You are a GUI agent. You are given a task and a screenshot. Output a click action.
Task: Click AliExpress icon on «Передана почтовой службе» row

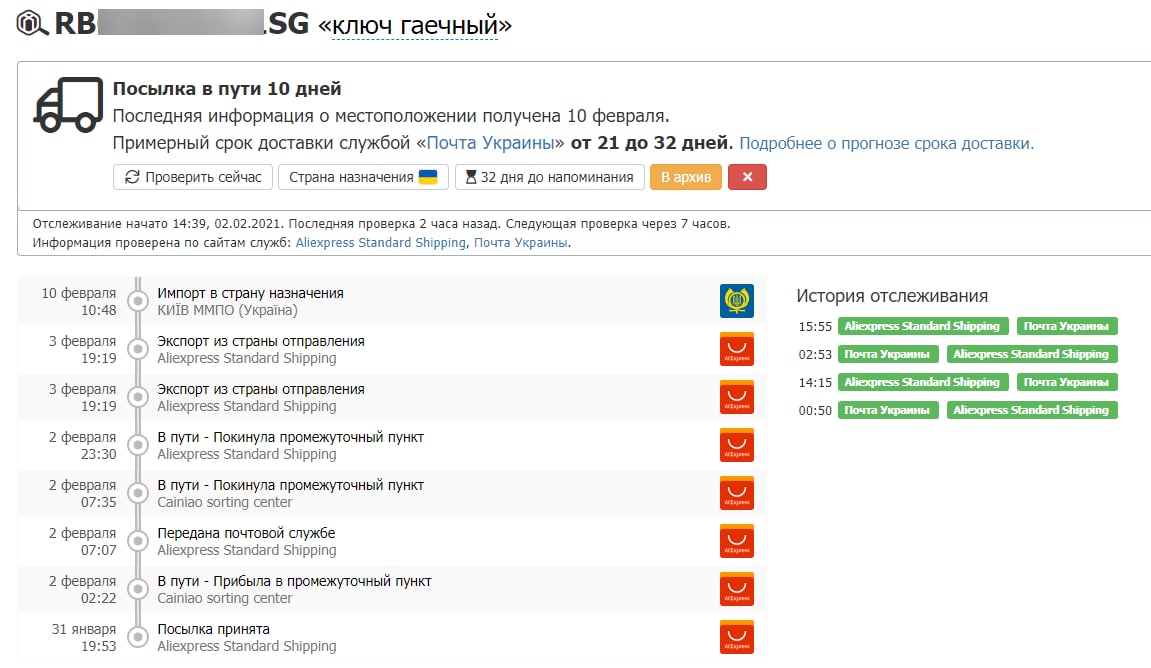pos(736,541)
